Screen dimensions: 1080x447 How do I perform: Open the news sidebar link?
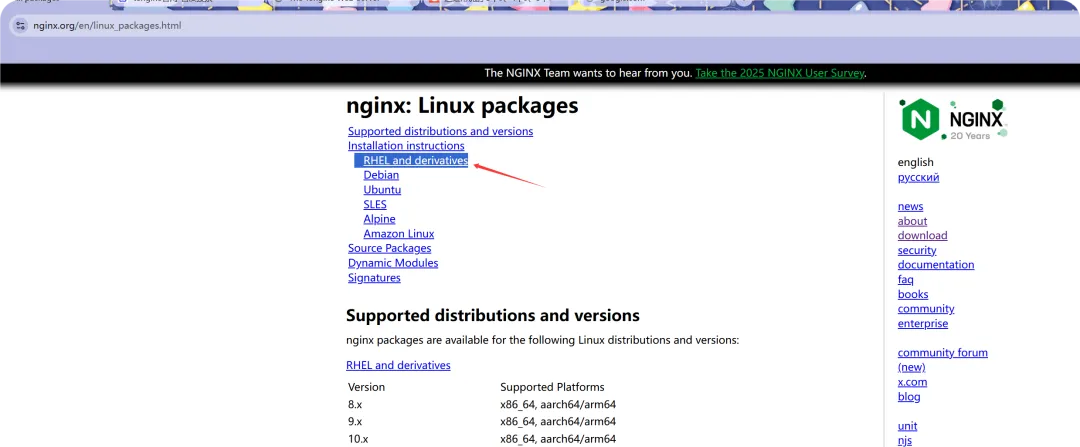(910, 206)
